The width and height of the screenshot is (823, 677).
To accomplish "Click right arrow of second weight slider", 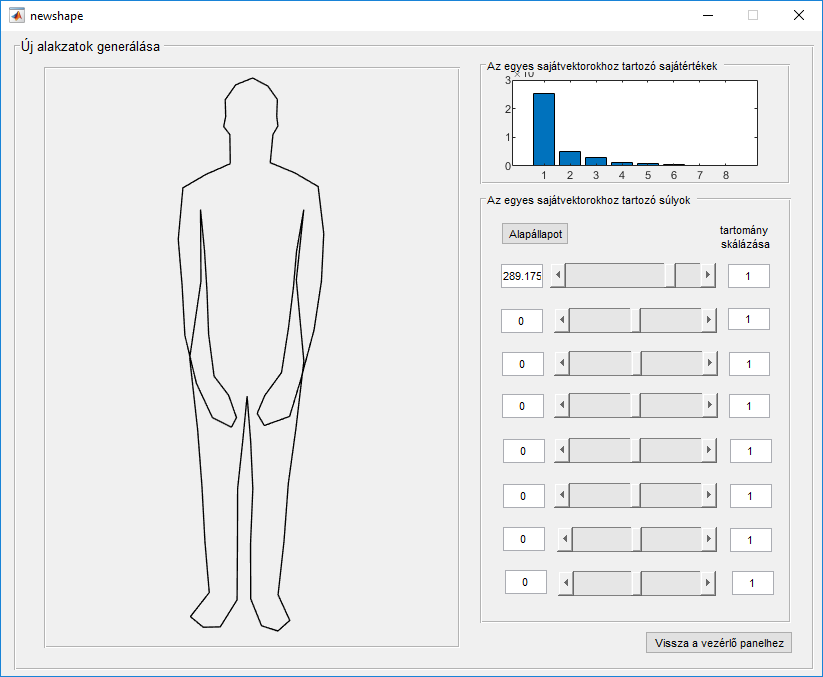I will [709, 320].
